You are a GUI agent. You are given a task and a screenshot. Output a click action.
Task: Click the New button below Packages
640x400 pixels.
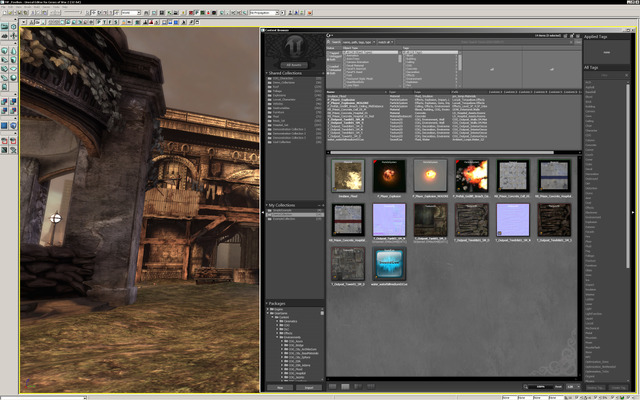click(279, 385)
